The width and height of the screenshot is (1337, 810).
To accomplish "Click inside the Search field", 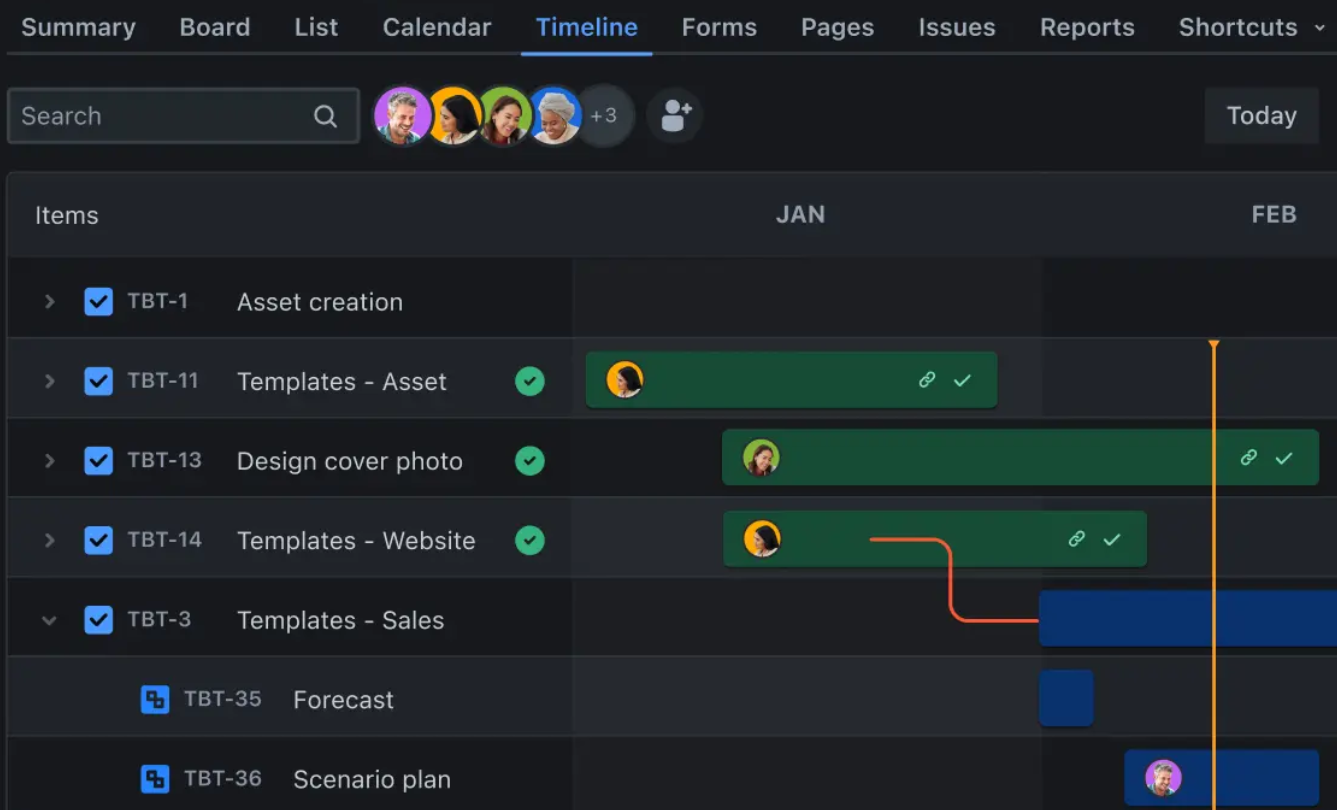I will [160, 116].
